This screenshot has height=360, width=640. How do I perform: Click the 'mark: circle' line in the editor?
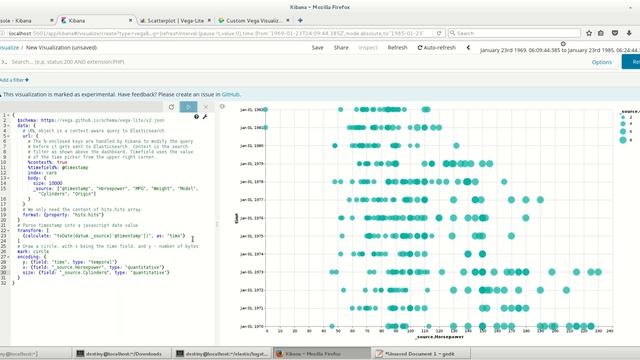tap(33, 251)
